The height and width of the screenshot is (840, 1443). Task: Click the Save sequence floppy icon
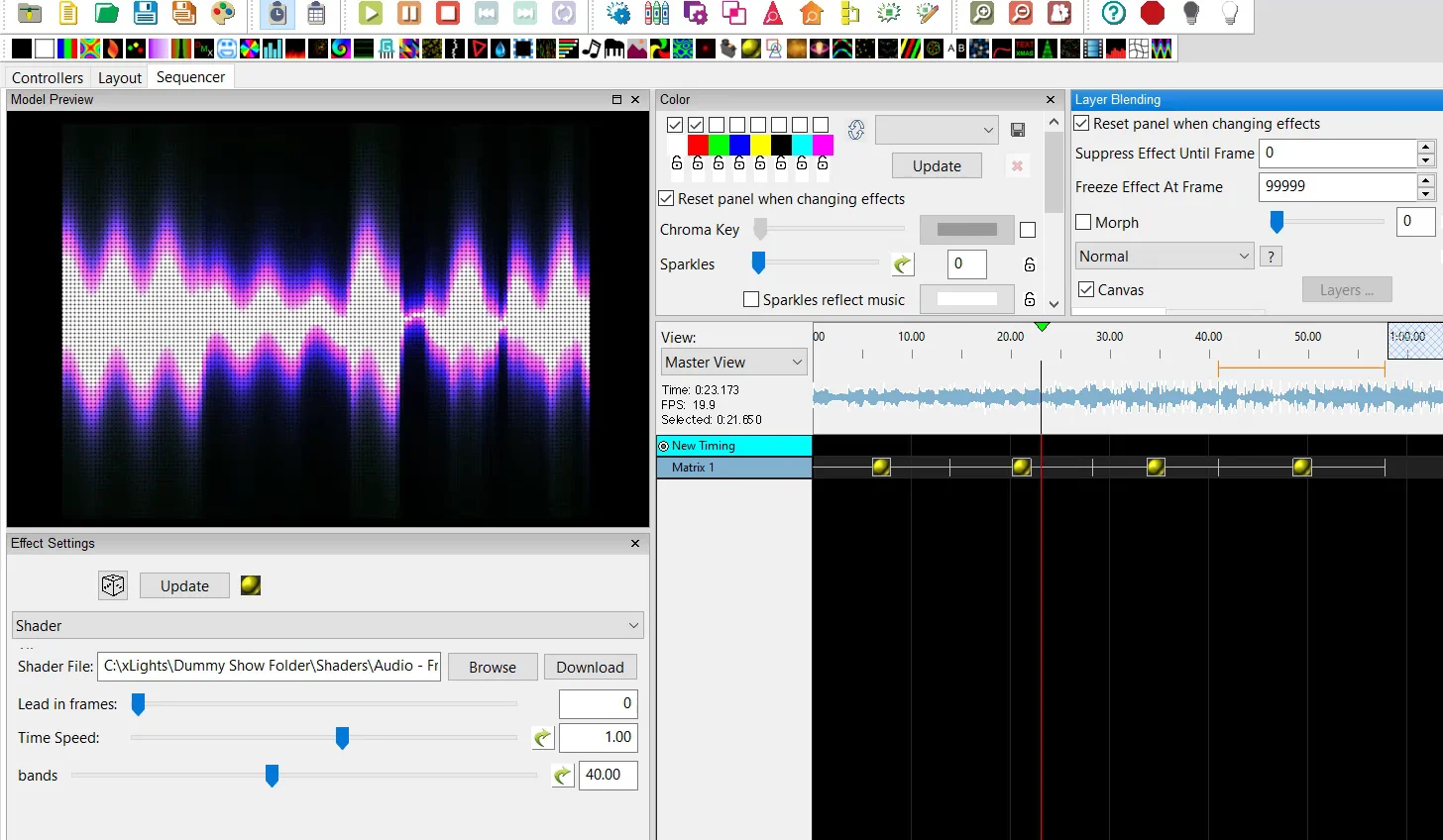click(x=146, y=14)
